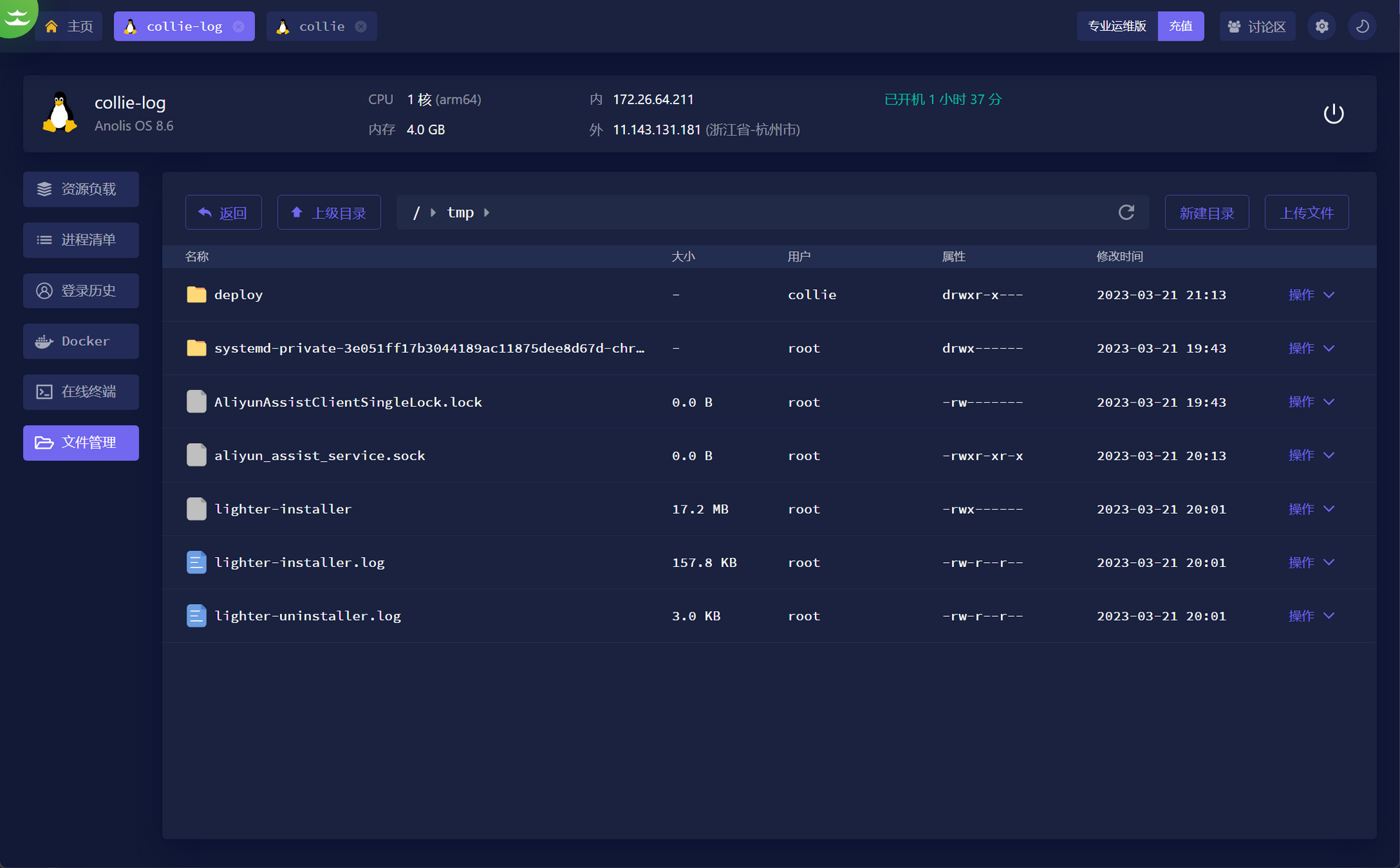
Task: Open 在线终端 terminal in sidebar
Action: (x=80, y=392)
